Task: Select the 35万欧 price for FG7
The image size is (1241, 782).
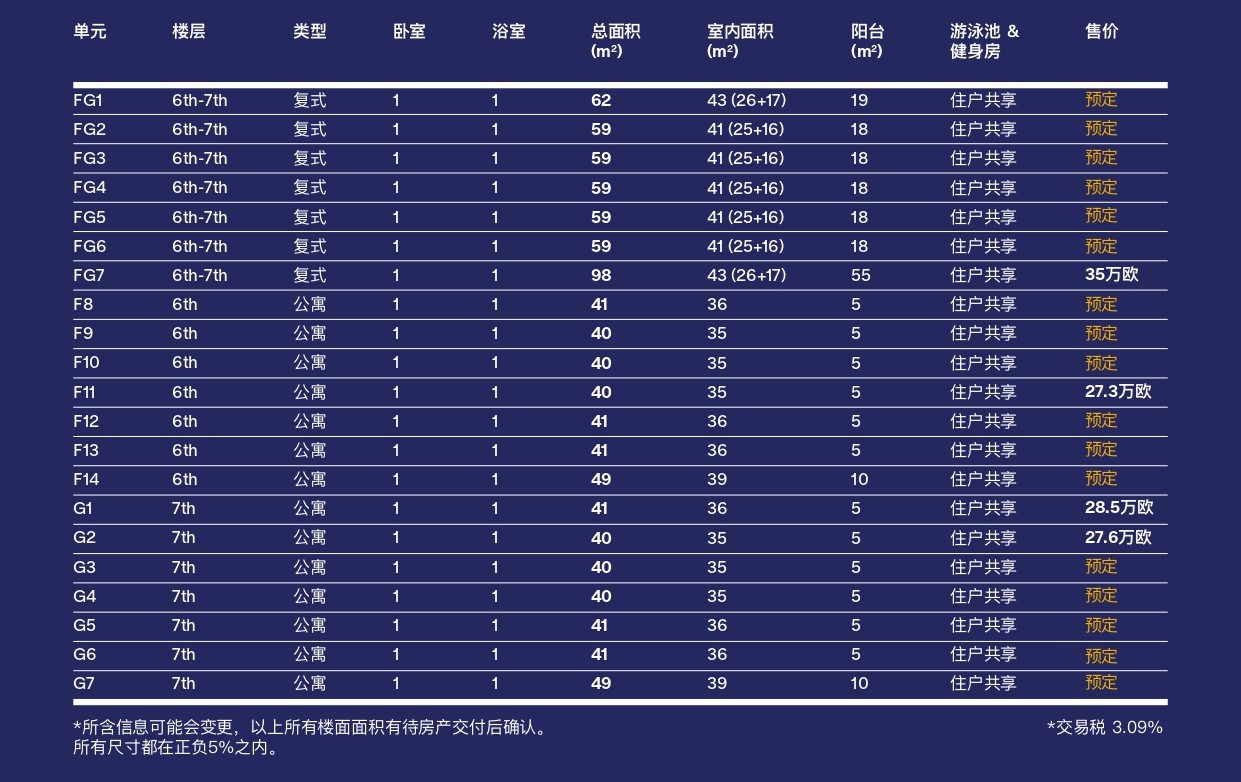Action: tap(1111, 275)
